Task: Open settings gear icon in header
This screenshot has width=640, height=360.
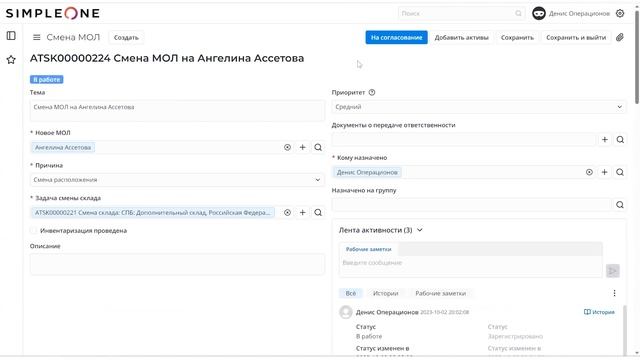Action: [x=620, y=13]
